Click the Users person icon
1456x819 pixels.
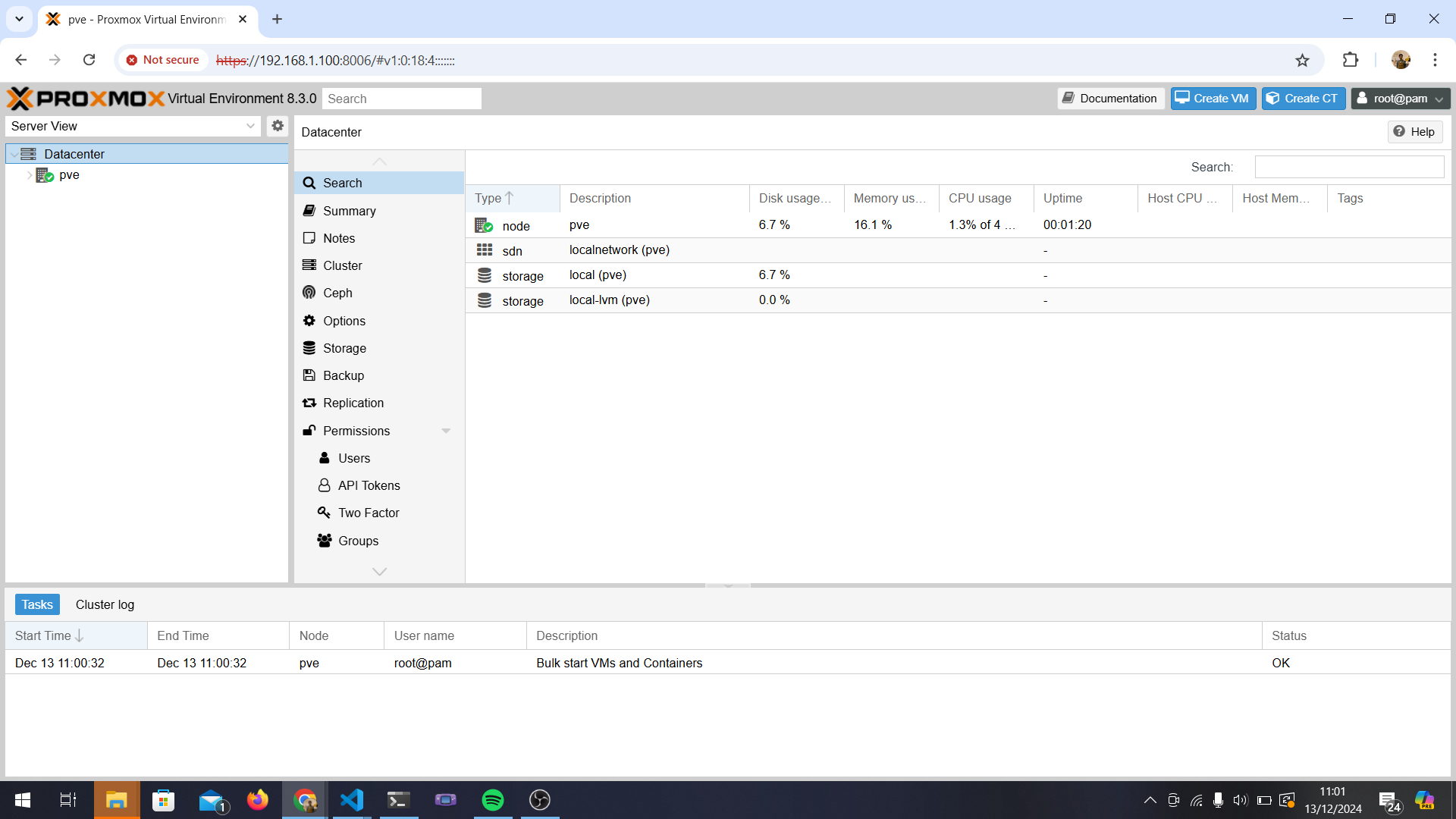325,458
